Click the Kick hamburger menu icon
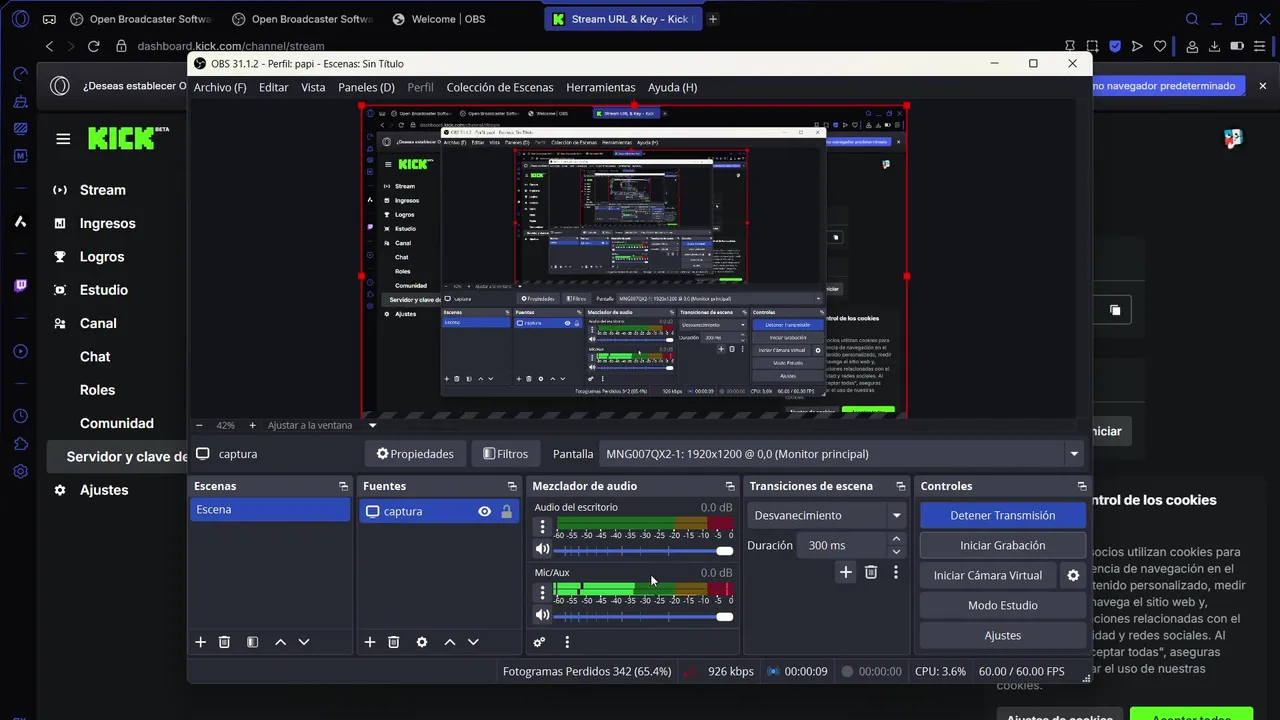Image resolution: width=1280 pixels, height=720 pixels. 63,139
